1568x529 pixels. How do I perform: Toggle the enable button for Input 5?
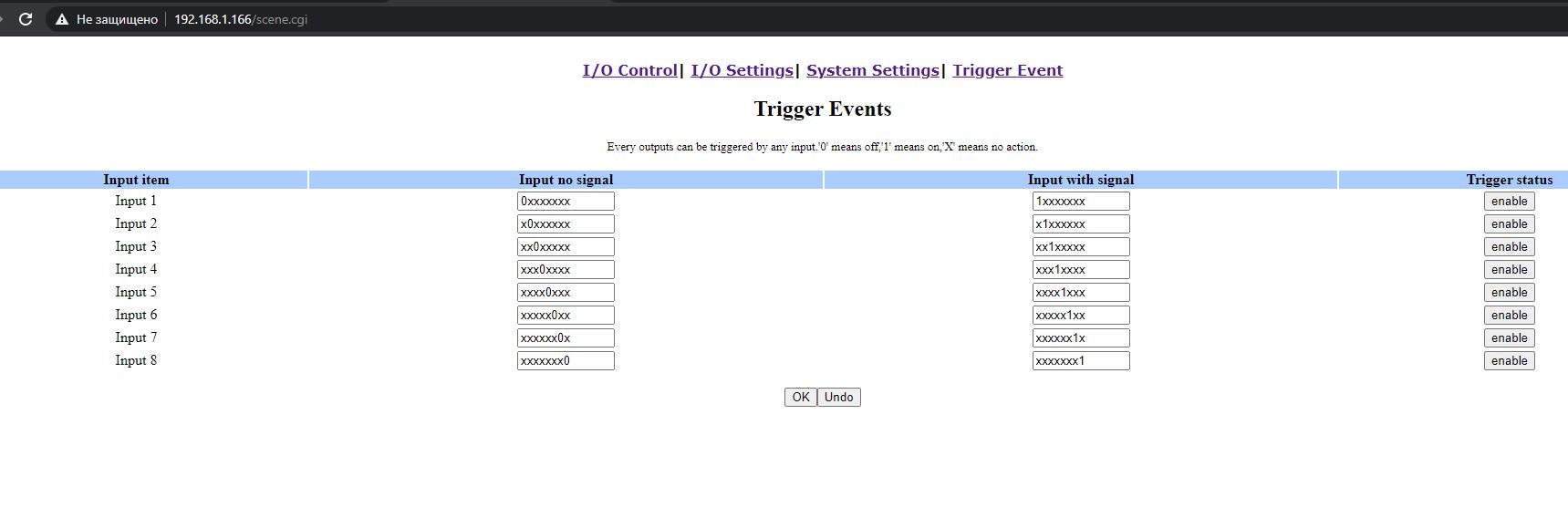(1509, 292)
